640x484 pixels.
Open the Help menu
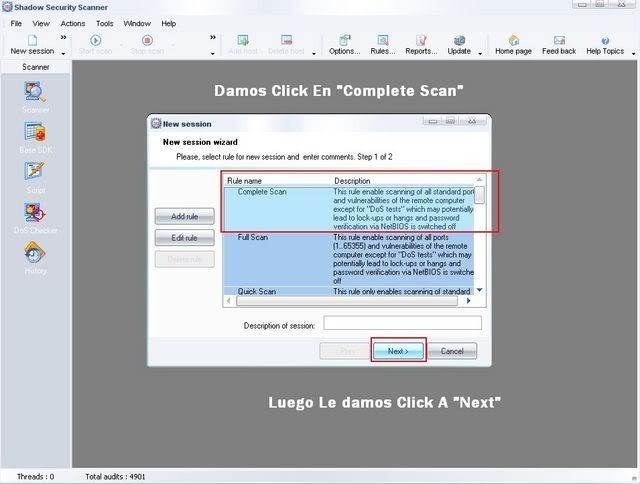pos(169,24)
